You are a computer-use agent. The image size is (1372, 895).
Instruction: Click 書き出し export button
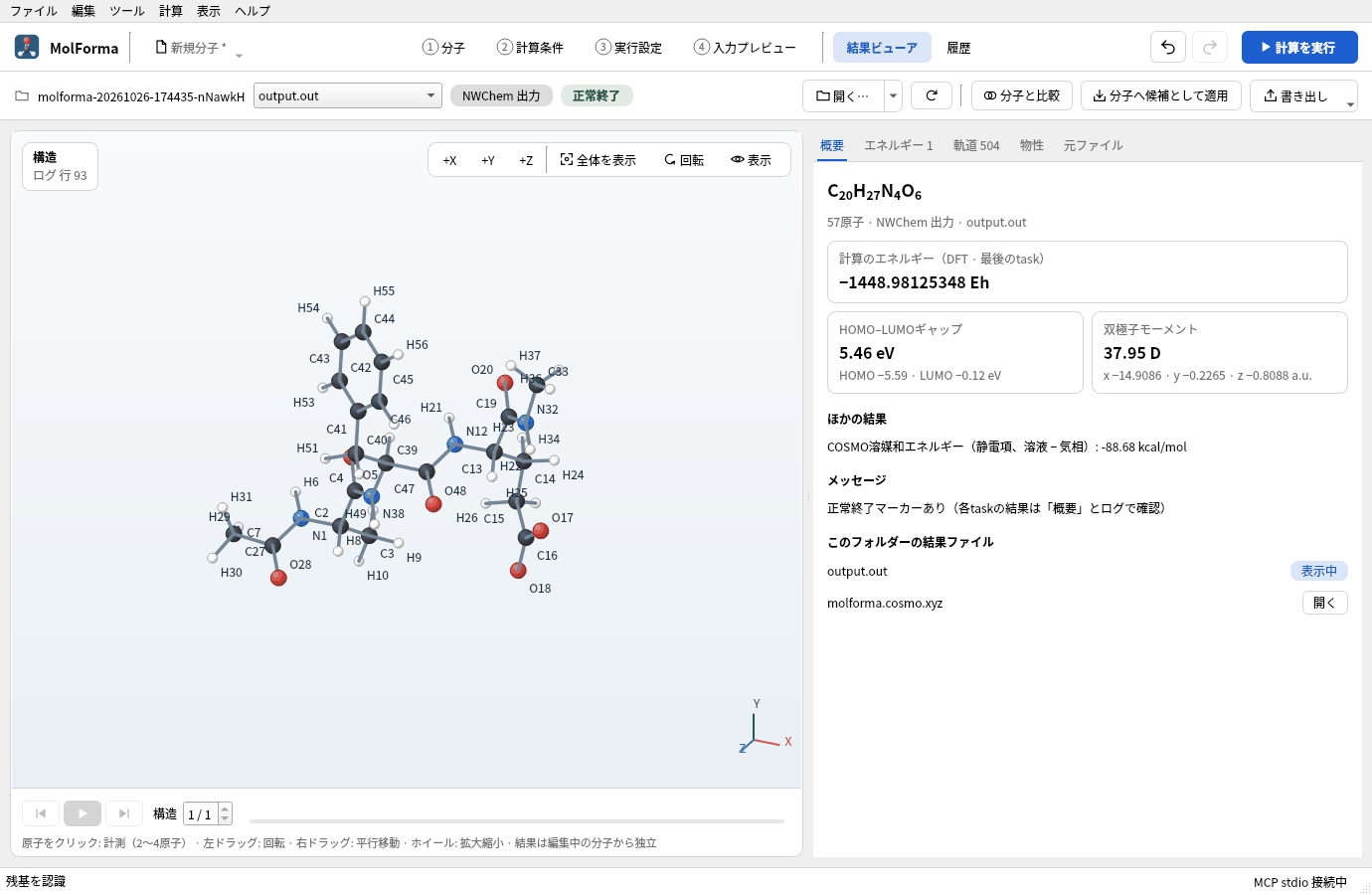(1296, 95)
